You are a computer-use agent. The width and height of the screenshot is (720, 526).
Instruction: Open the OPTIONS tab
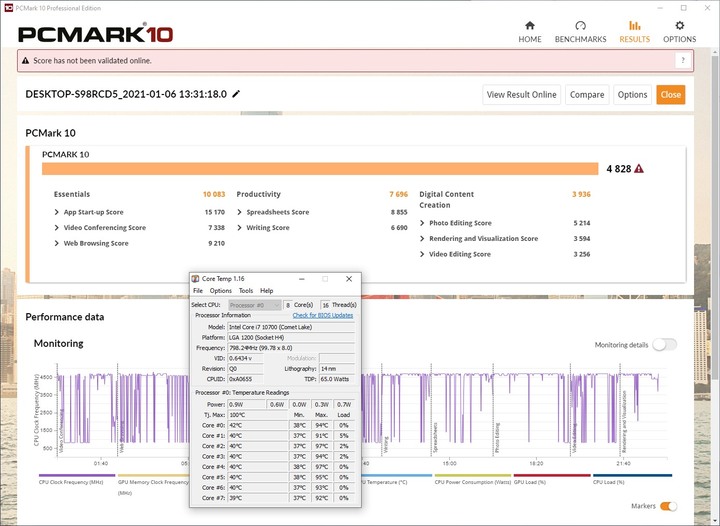[x=680, y=32]
